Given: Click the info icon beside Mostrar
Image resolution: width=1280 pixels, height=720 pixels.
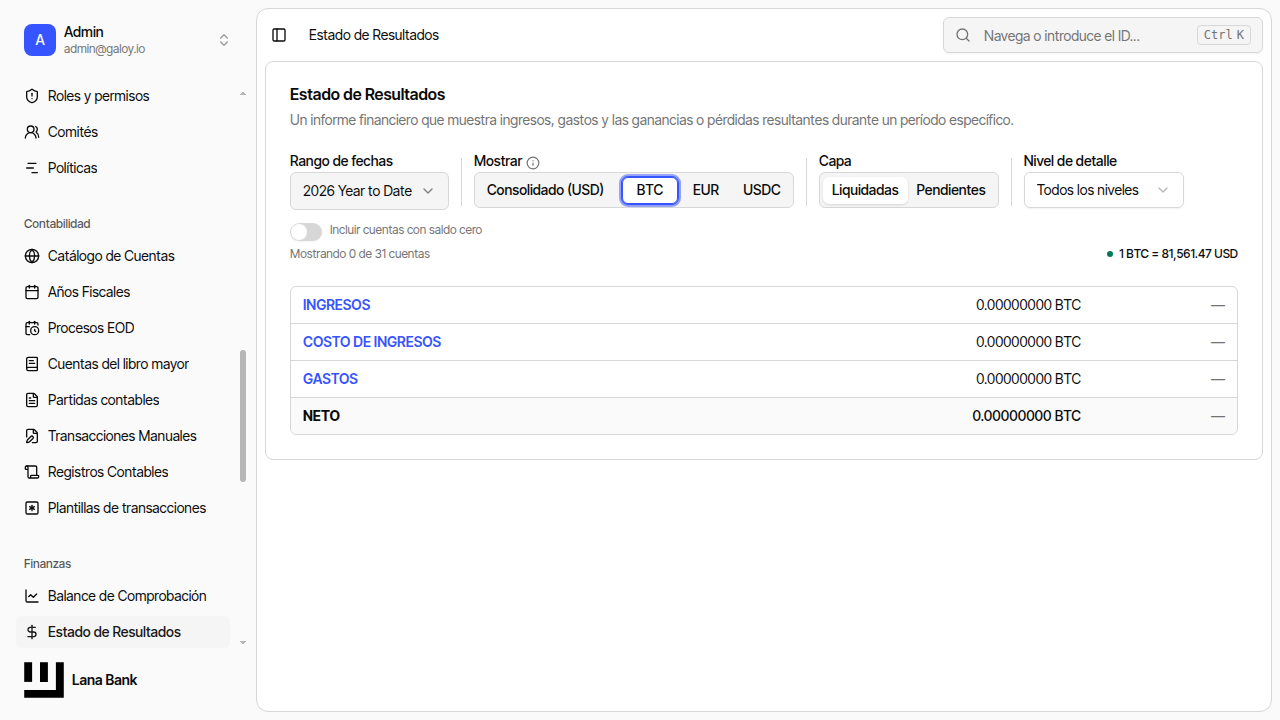Looking at the screenshot, I should tap(533, 162).
